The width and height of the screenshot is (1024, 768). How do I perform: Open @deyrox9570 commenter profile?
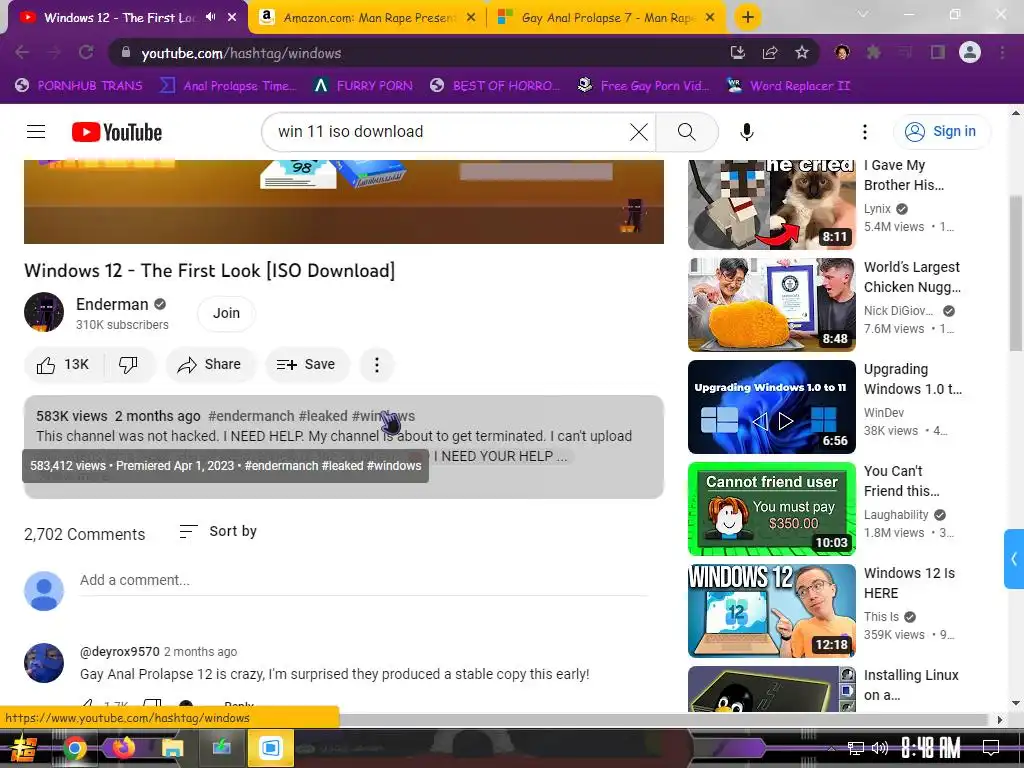coord(120,652)
